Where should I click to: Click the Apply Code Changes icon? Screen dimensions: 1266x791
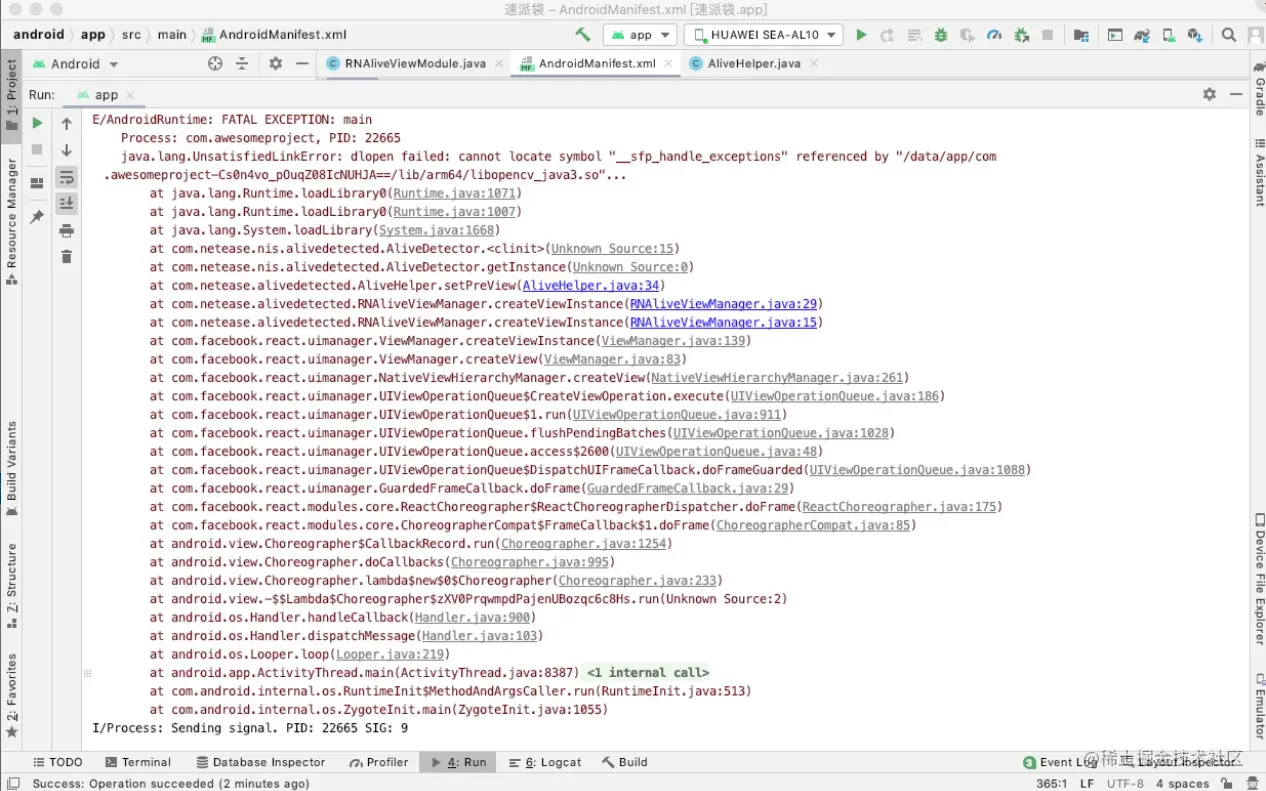click(x=914, y=34)
